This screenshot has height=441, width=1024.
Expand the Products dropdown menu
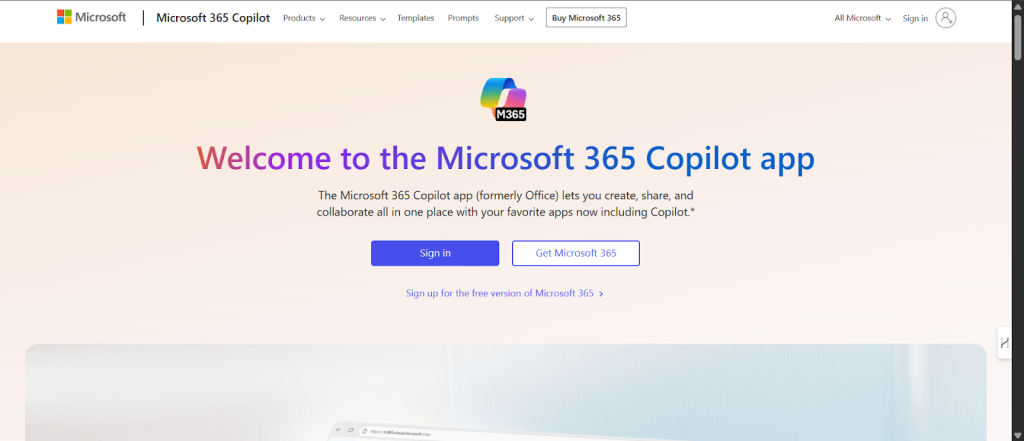(x=304, y=18)
